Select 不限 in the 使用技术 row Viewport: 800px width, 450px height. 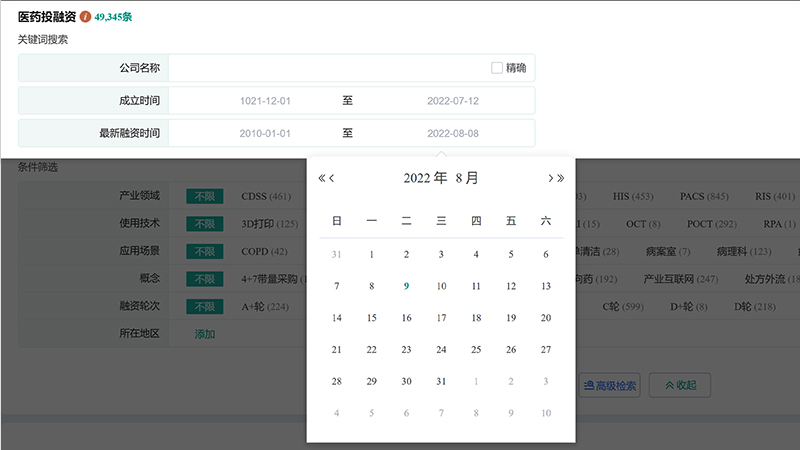tap(205, 224)
